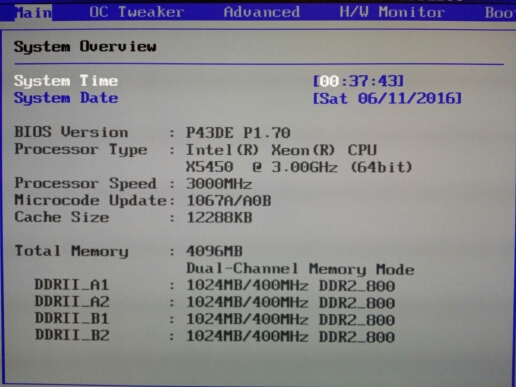Click the total memory value 4096MB

[214, 252]
